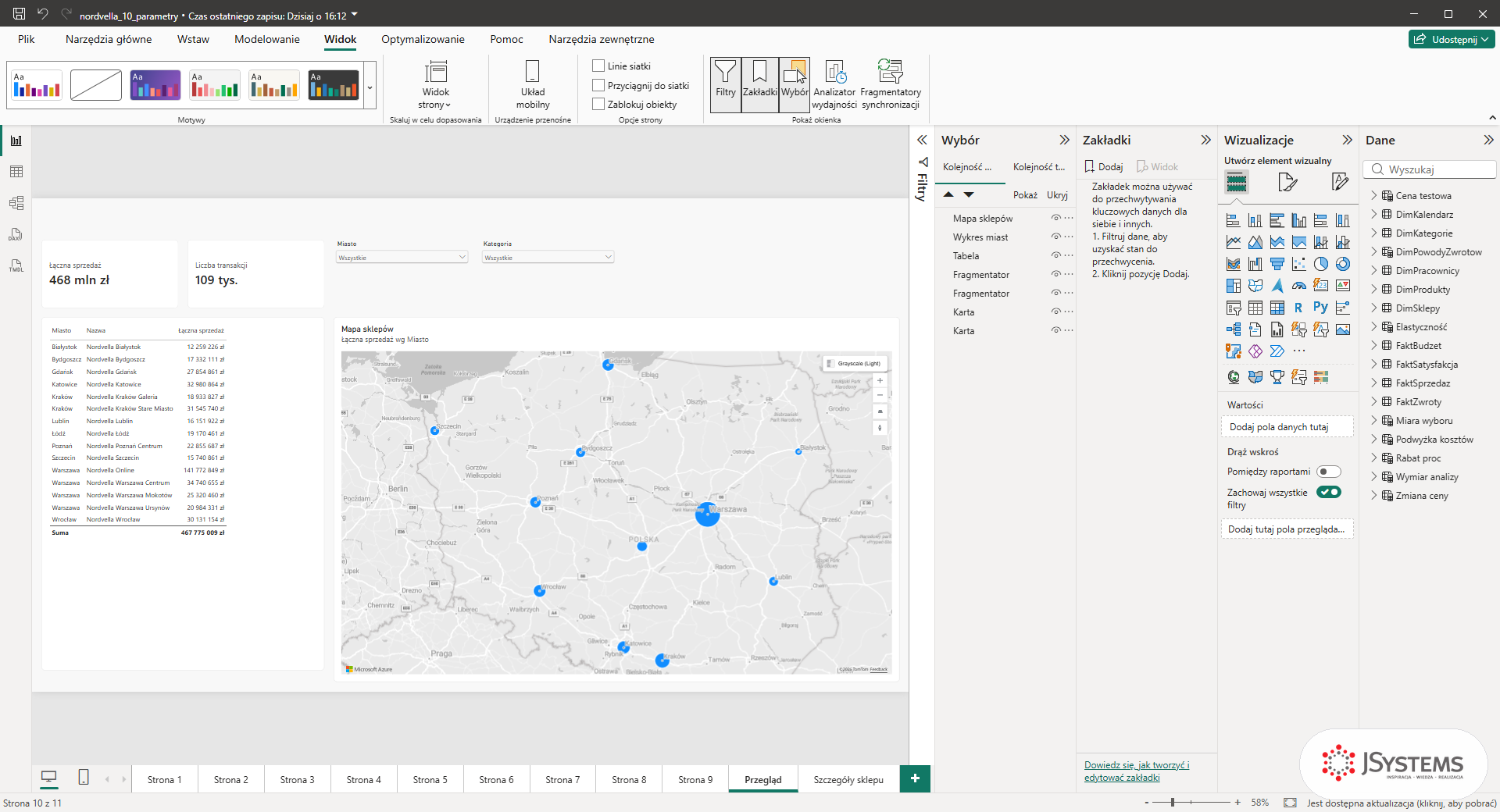The image size is (1500, 812).
Task: Open Analizator wydajności pane
Action: tap(834, 84)
